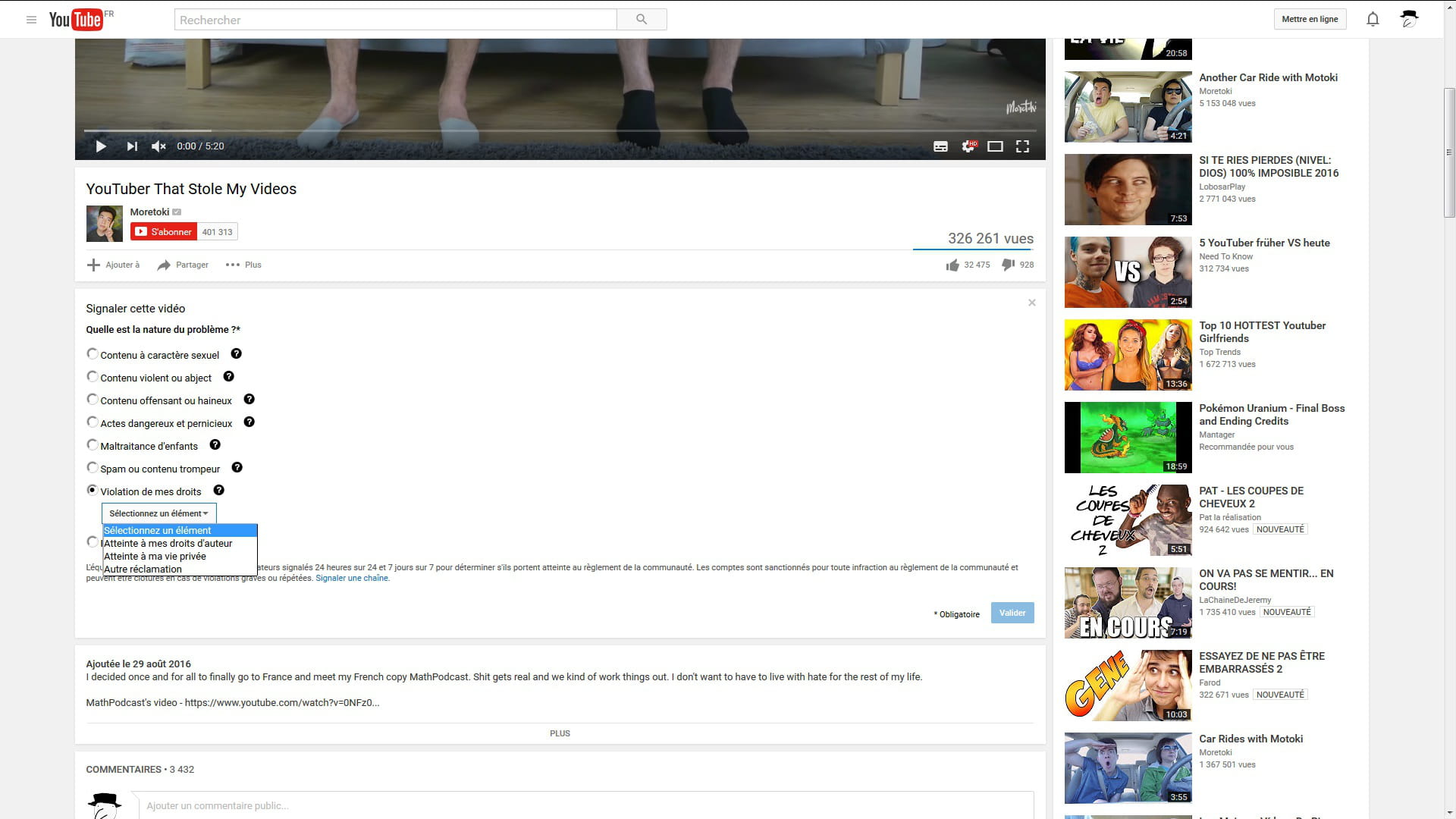This screenshot has height=819, width=1456.
Task: Show help for Violation de mes droits
Action: (x=218, y=491)
